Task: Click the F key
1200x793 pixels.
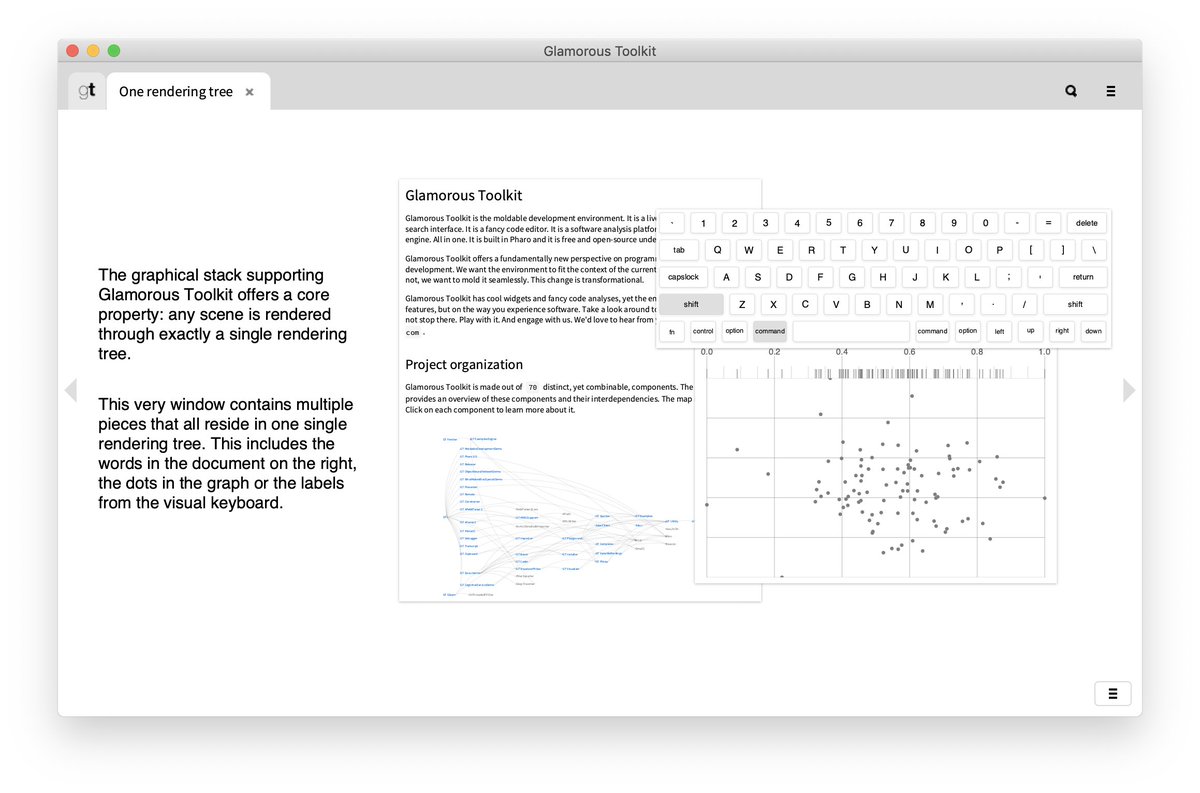Action: 821,277
